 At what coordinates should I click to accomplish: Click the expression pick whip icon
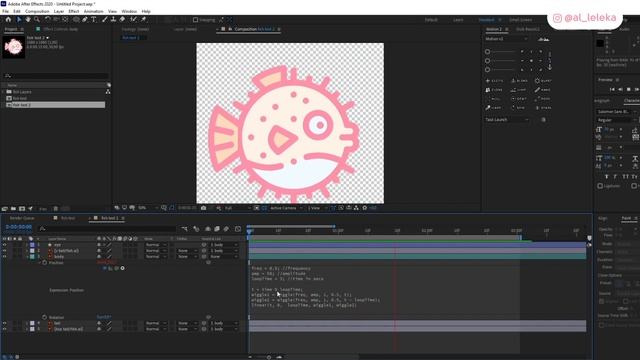(x=116, y=269)
